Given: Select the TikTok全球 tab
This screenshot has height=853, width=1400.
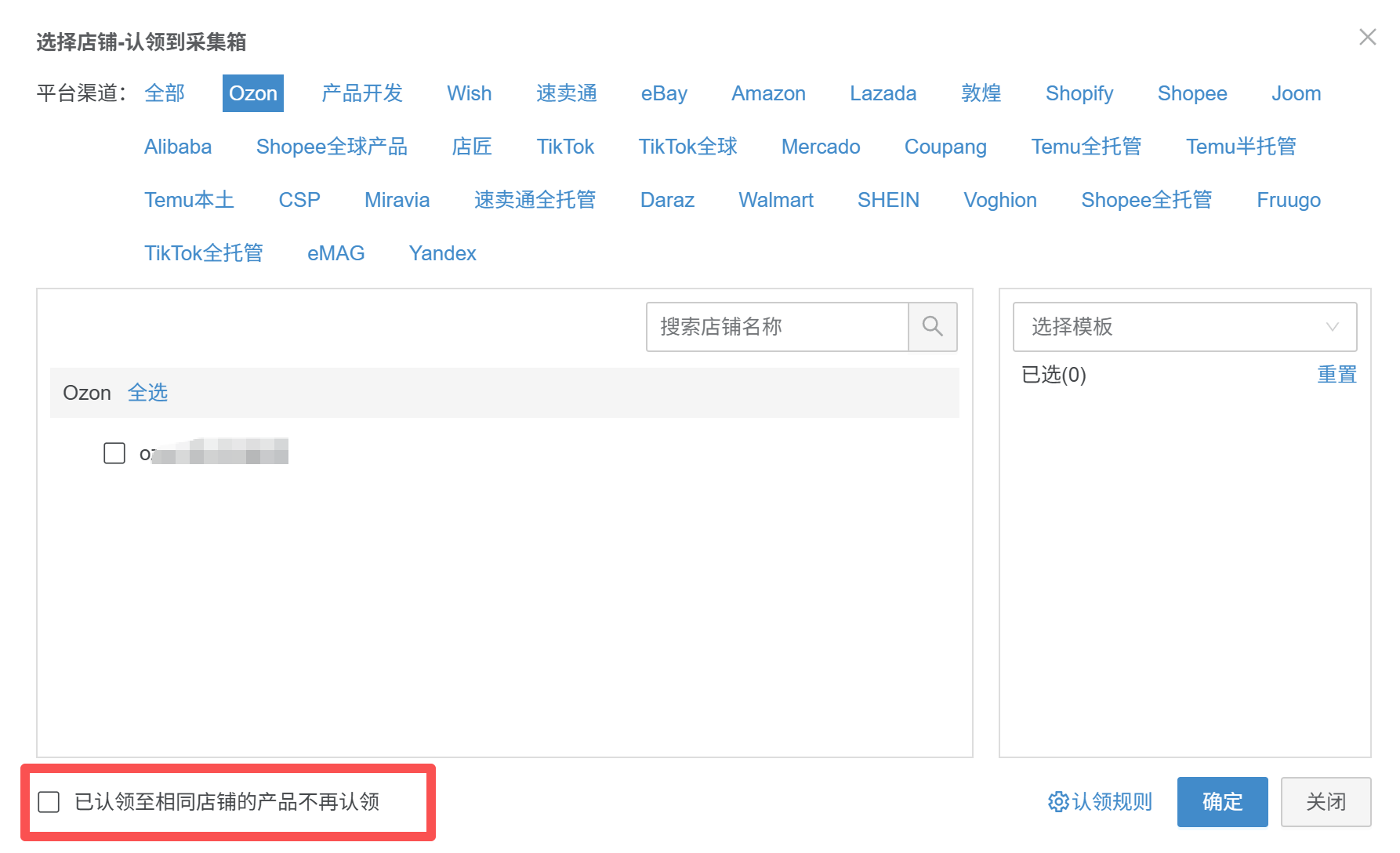Looking at the screenshot, I should click(x=688, y=147).
